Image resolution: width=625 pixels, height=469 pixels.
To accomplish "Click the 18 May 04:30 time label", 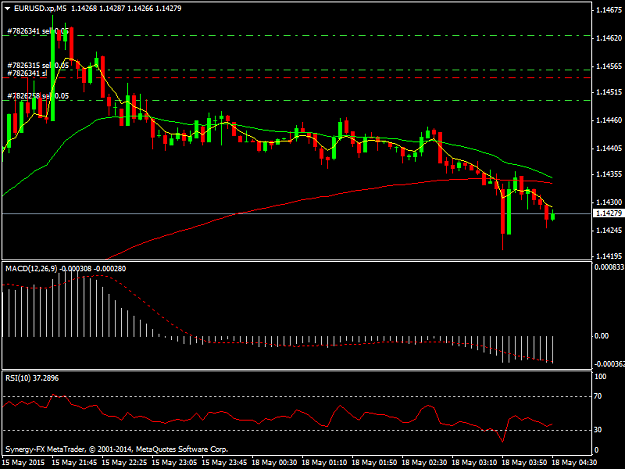I will click(x=574, y=463).
